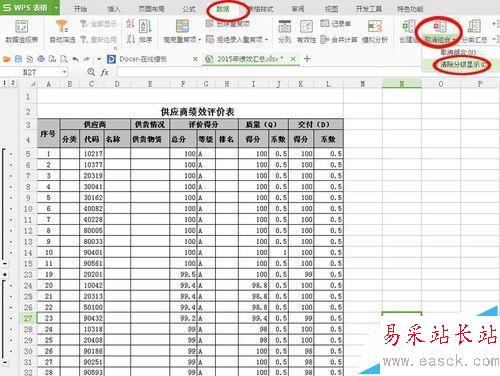
Task: Show outline level 1
Action: pyautogui.click(x=5, y=83)
